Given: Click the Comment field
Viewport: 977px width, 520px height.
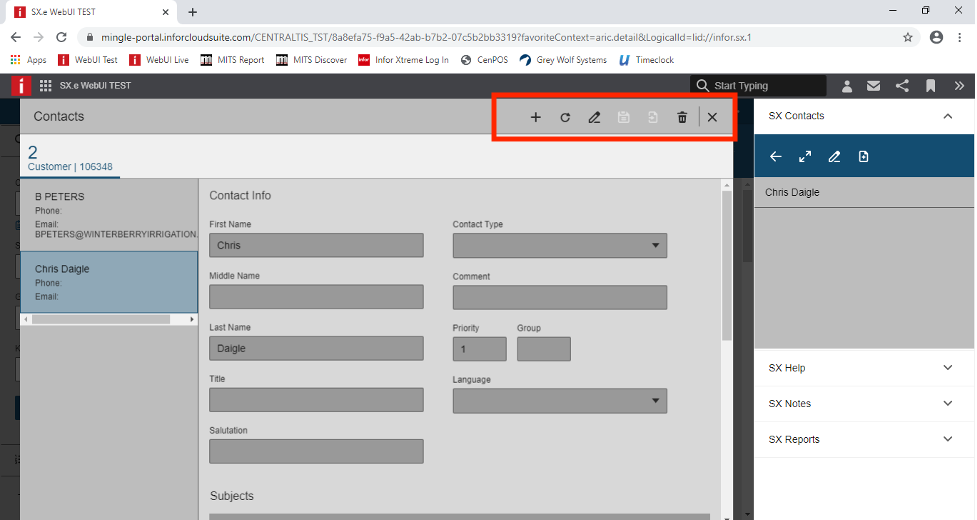Looking at the screenshot, I should click(560, 298).
